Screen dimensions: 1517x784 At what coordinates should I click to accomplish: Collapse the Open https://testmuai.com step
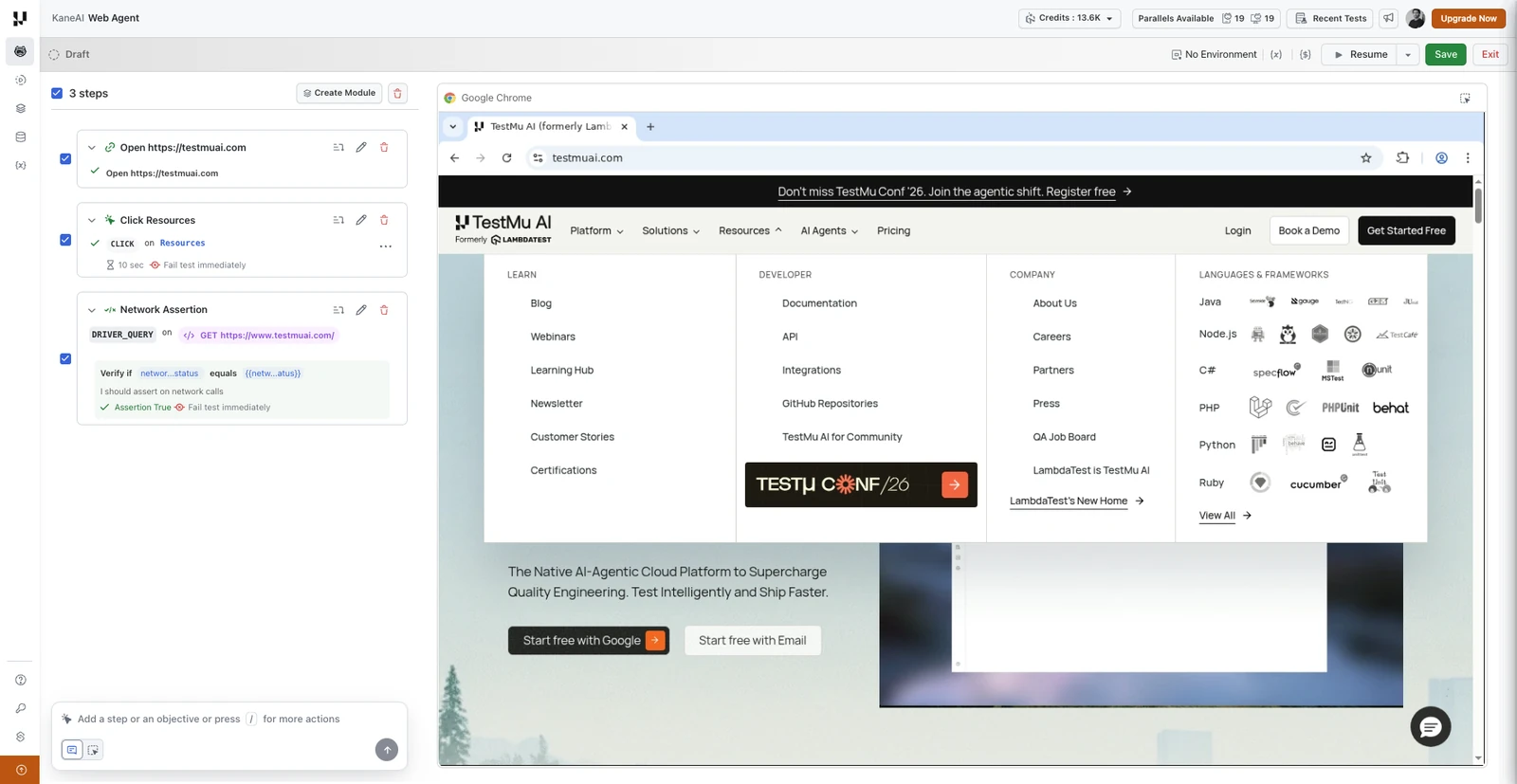click(92, 148)
